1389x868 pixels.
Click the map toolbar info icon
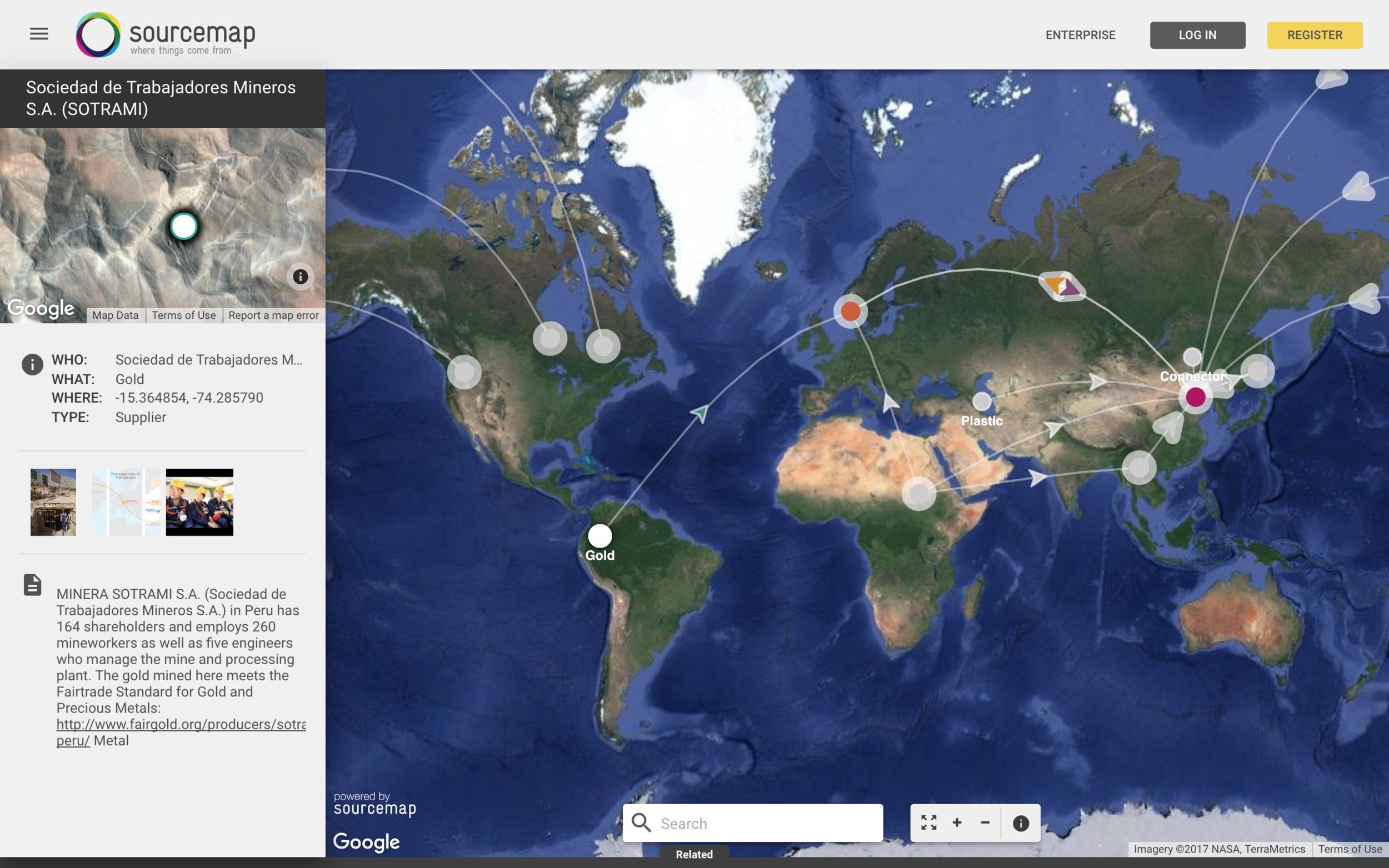tap(1021, 823)
